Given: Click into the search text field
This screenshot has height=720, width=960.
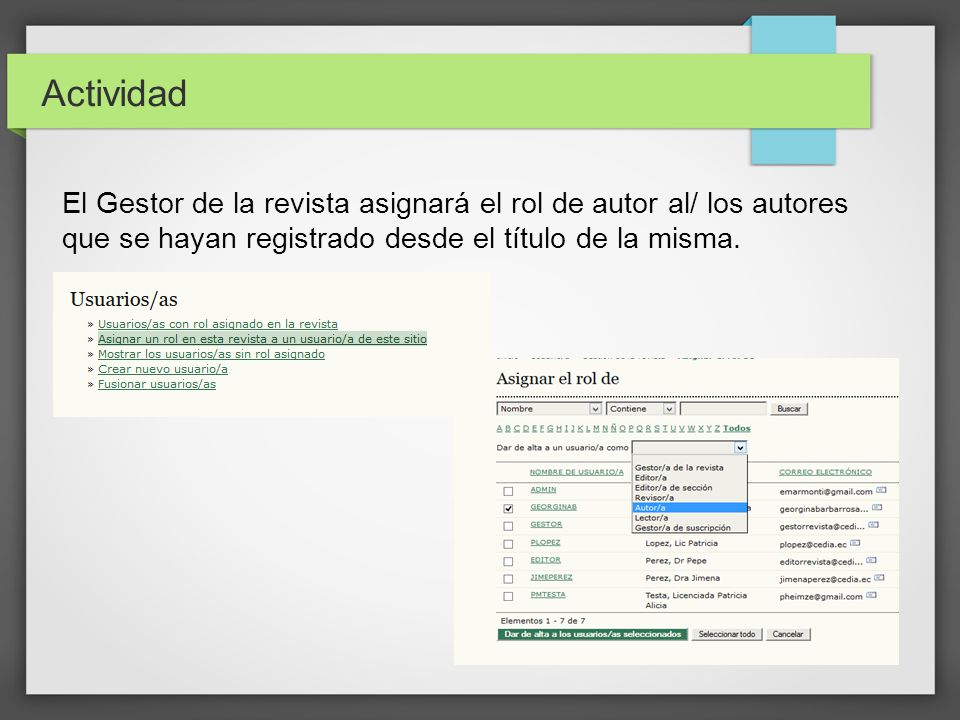Looking at the screenshot, I should coord(723,408).
